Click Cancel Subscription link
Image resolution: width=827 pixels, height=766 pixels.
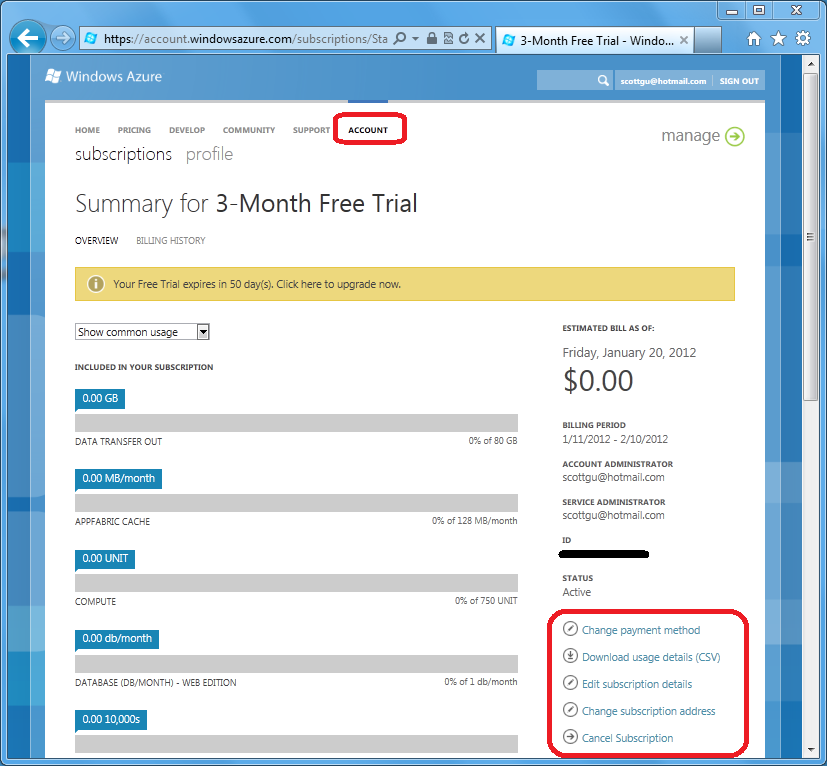tap(627, 738)
